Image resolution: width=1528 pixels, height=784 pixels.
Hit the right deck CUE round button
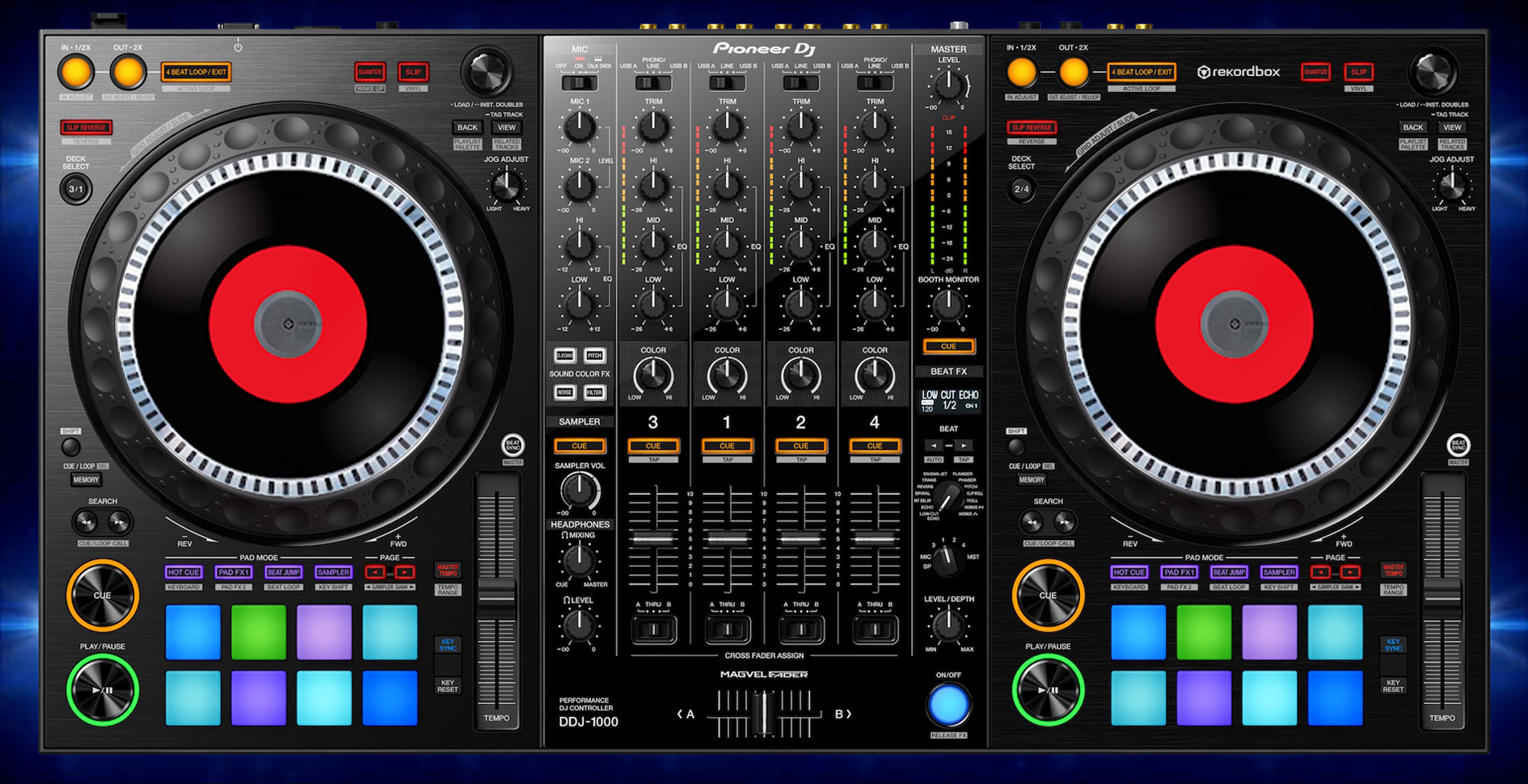pyautogui.click(x=1048, y=595)
